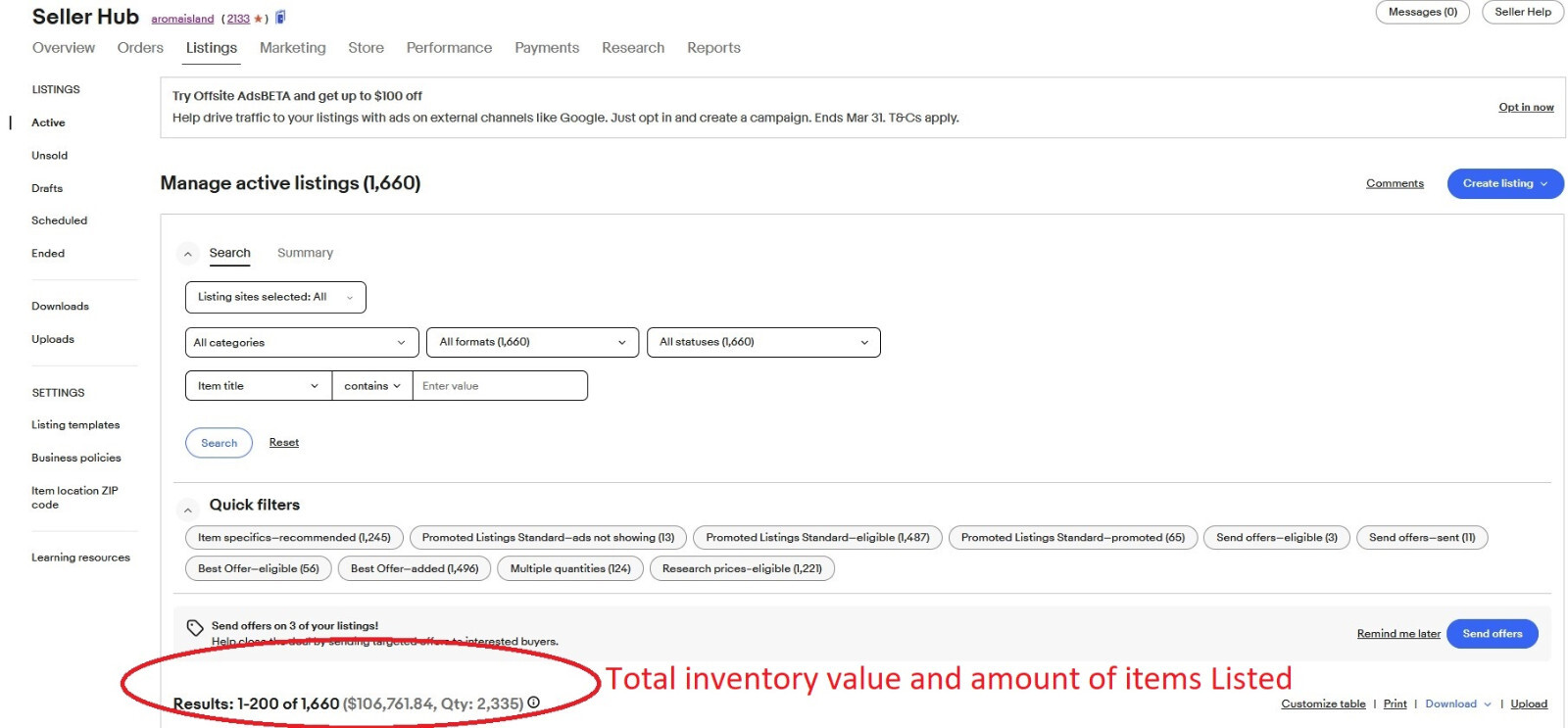Open the aromaisland seller profile link
This screenshot has width=1568, height=728.
tap(182, 19)
